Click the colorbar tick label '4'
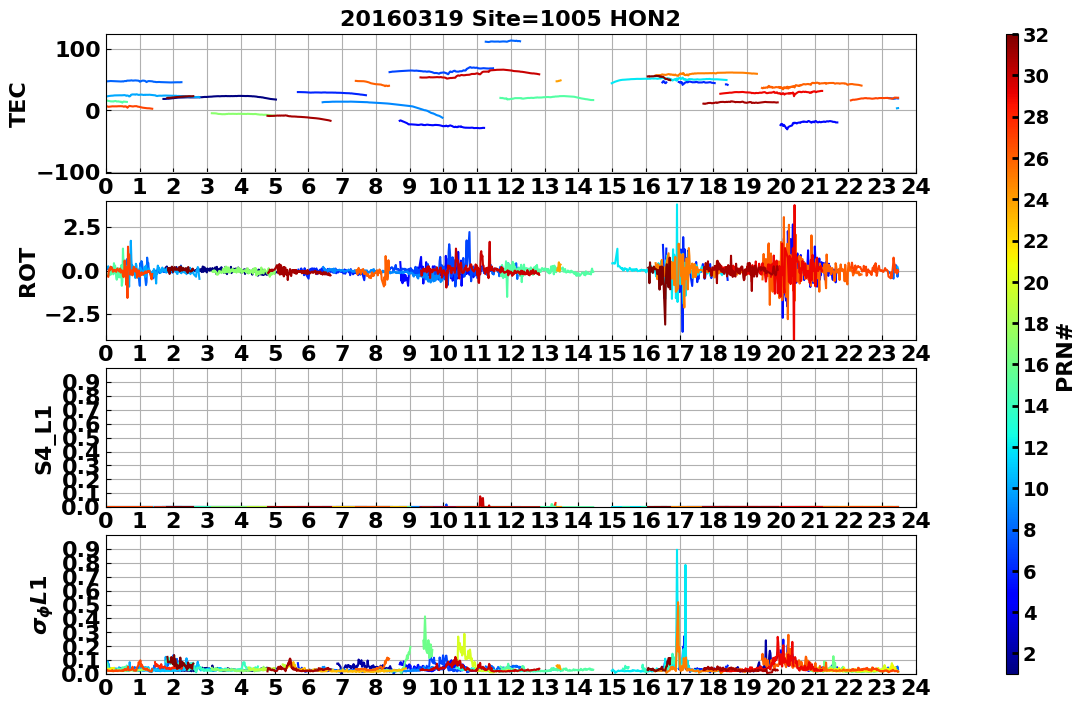Image resolution: width=1085 pixels, height=709 pixels. (x=1029, y=613)
